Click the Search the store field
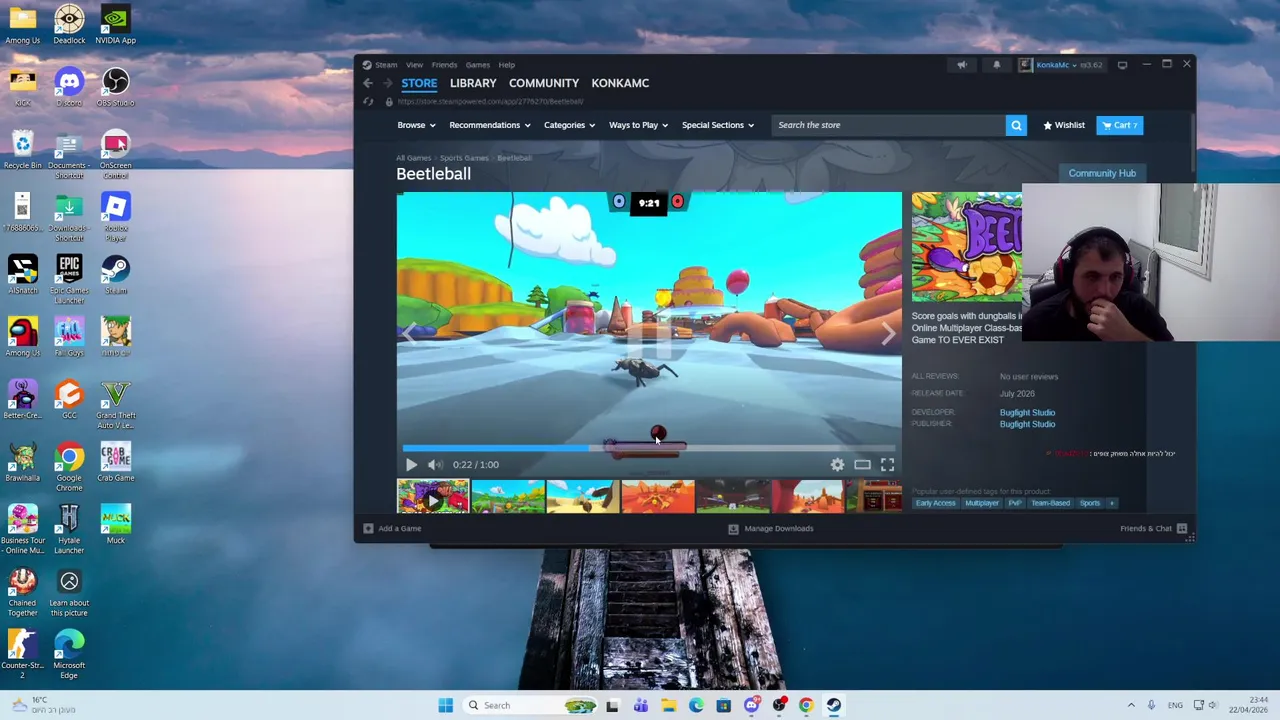 pyautogui.click(x=889, y=125)
